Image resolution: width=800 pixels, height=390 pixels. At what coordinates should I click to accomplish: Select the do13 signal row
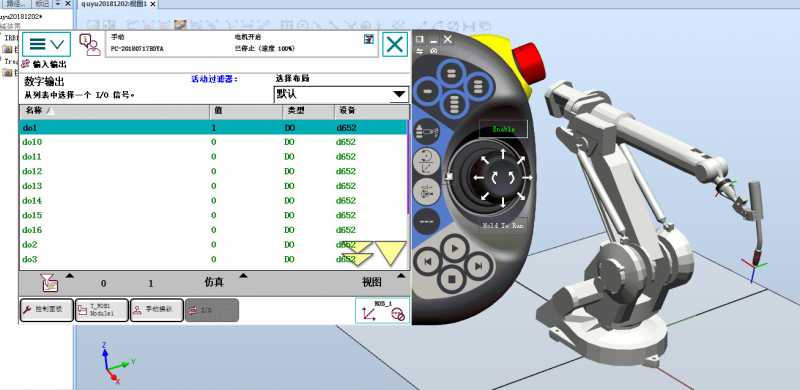point(213,186)
